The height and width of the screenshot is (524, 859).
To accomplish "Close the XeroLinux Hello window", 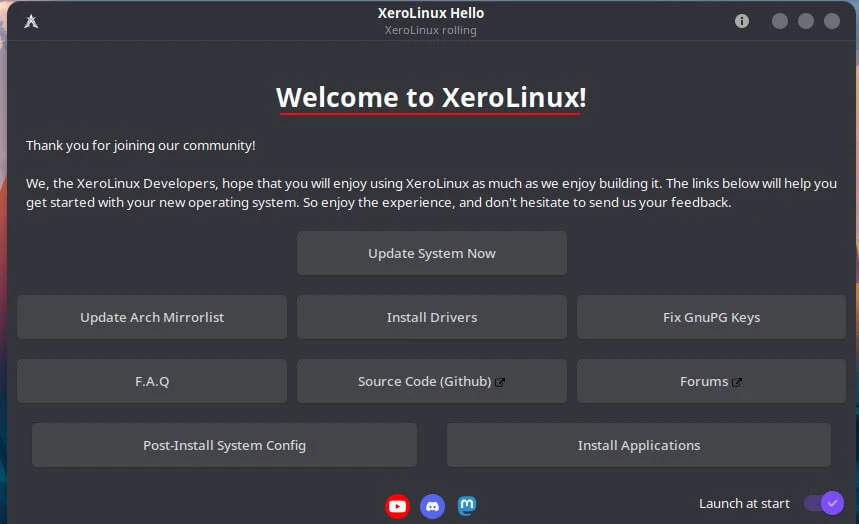I will [x=832, y=21].
